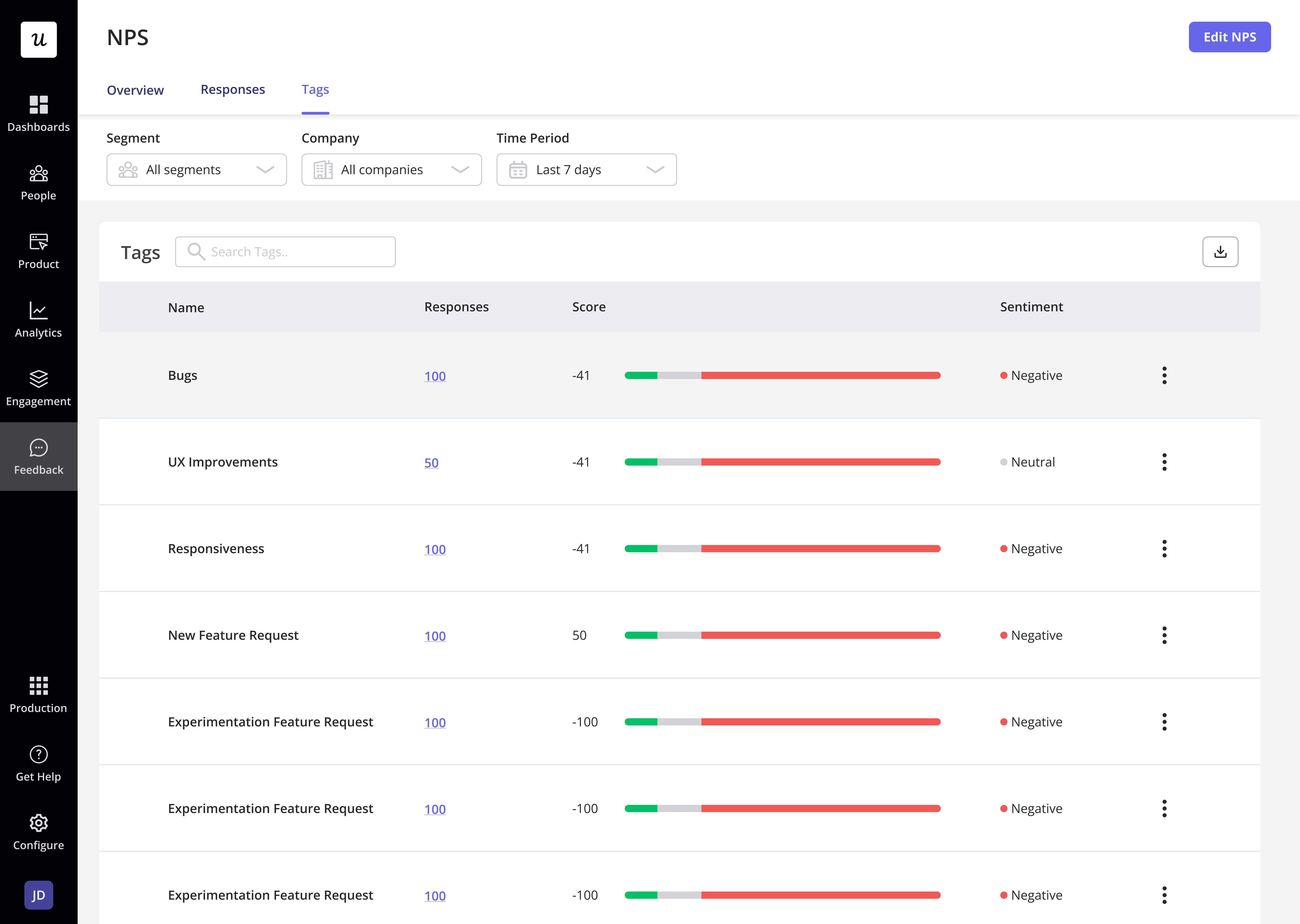Switch to the Overview tab
The width and height of the screenshot is (1300, 924).
tap(135, 90)
